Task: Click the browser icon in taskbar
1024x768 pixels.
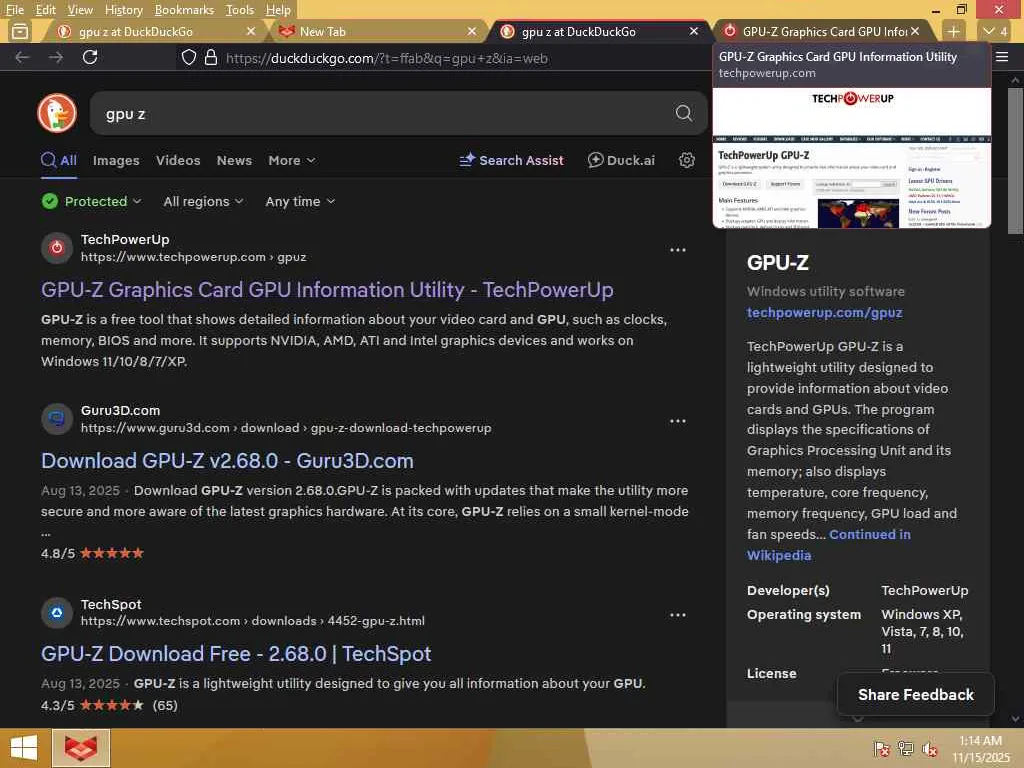Action: [81, 748]
